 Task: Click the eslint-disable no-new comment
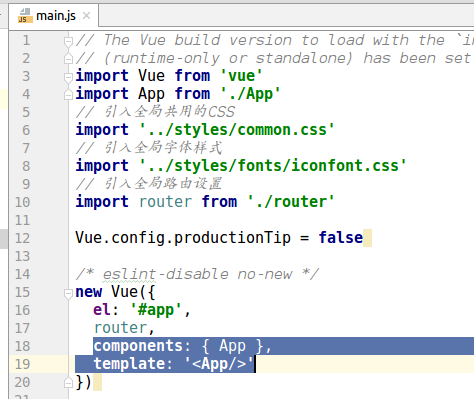coord(197,274)
